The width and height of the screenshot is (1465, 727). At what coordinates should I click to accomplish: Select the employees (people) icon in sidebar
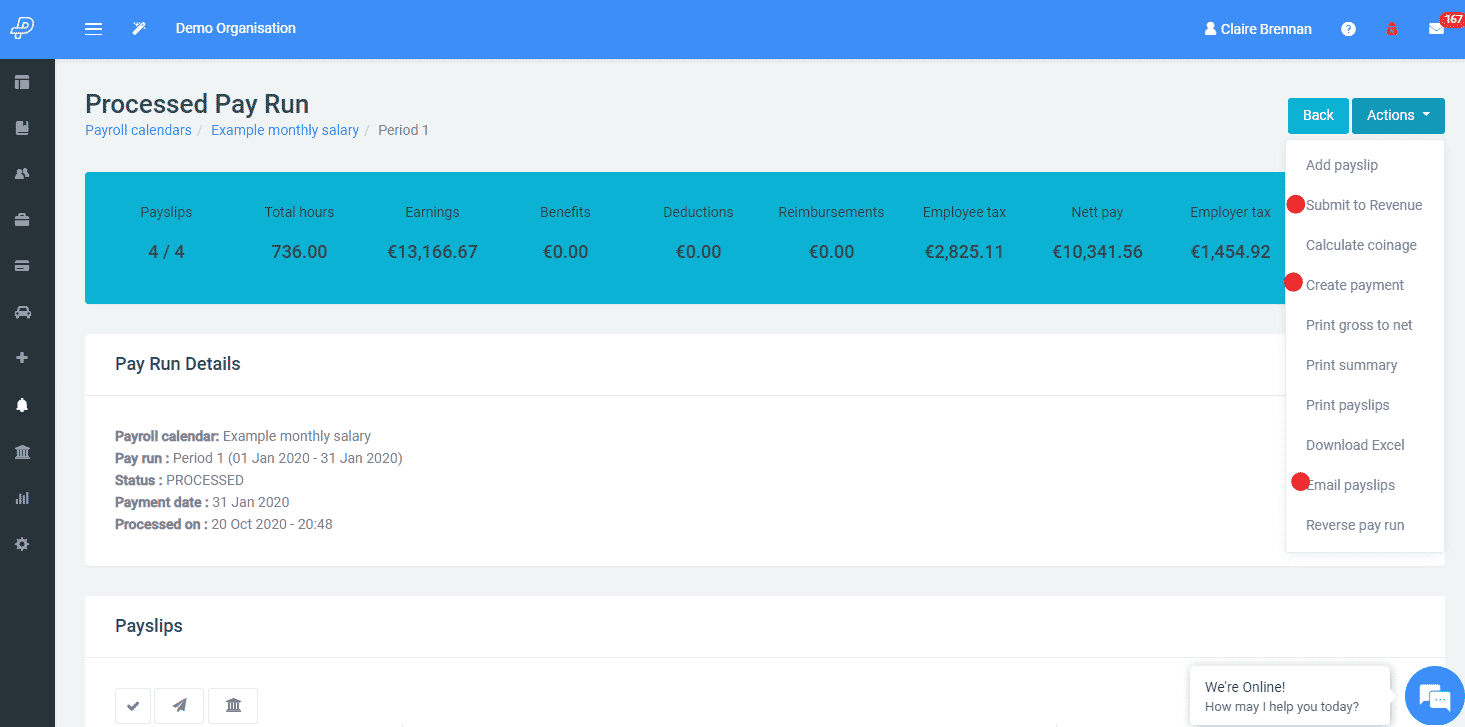point(22,173)
